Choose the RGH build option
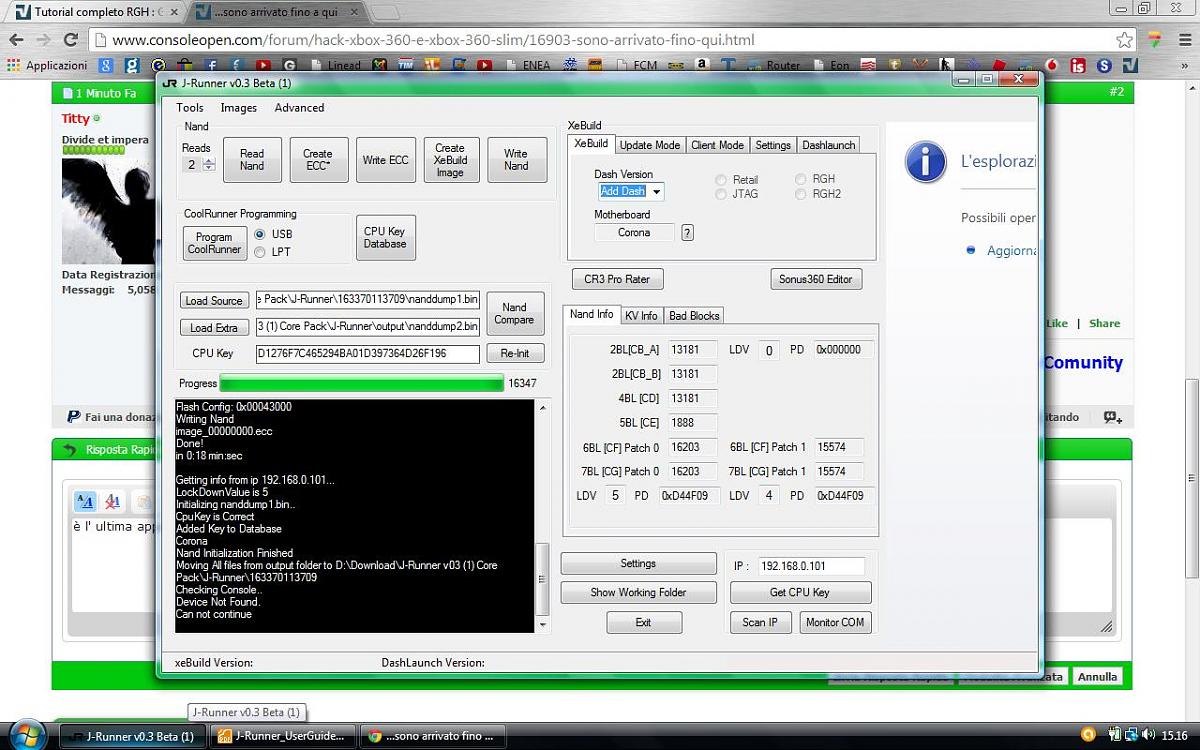The width and height of the screenshot is (1200, 750). click(801, 180)
